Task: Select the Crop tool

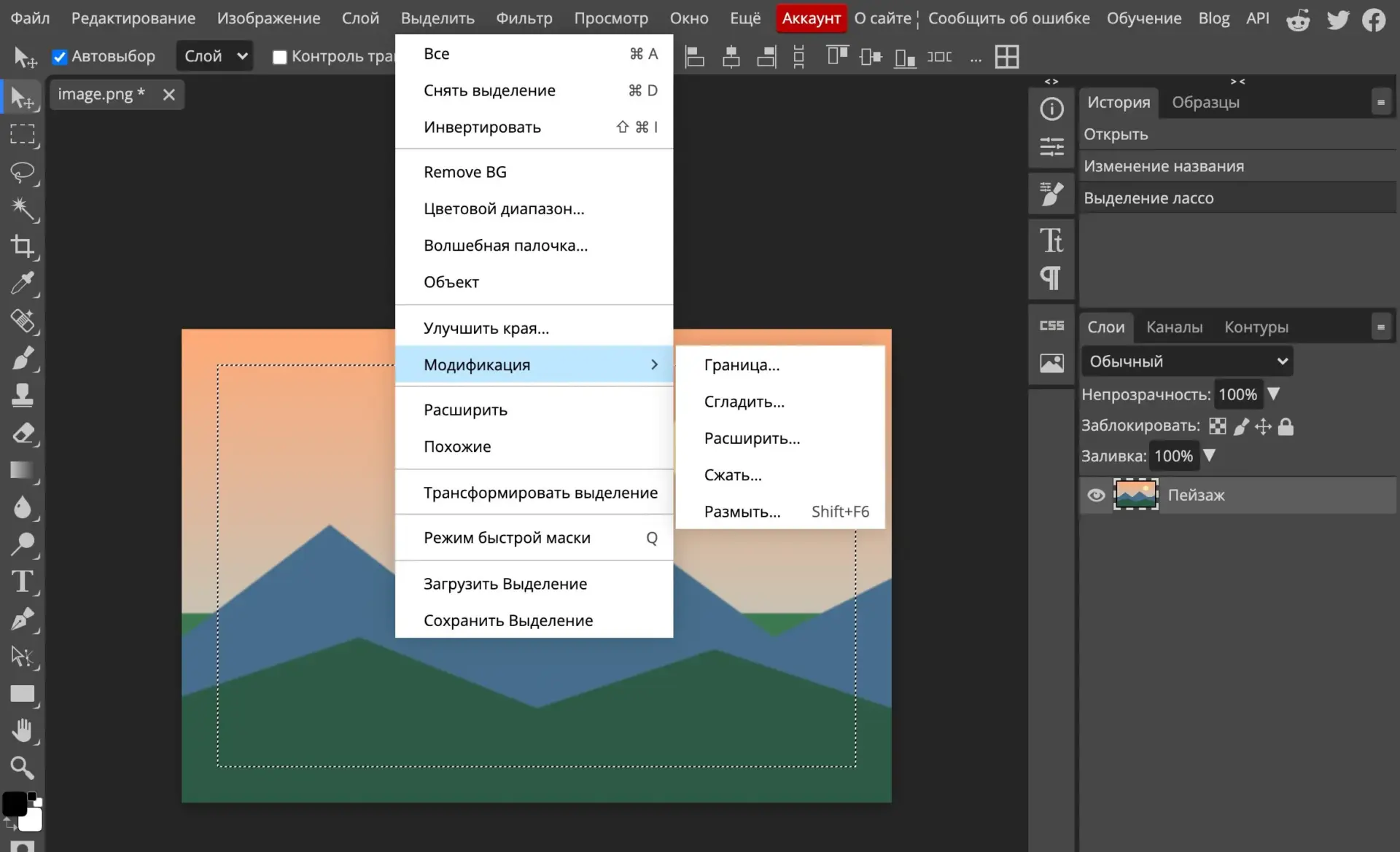Action: pos(22,246)
